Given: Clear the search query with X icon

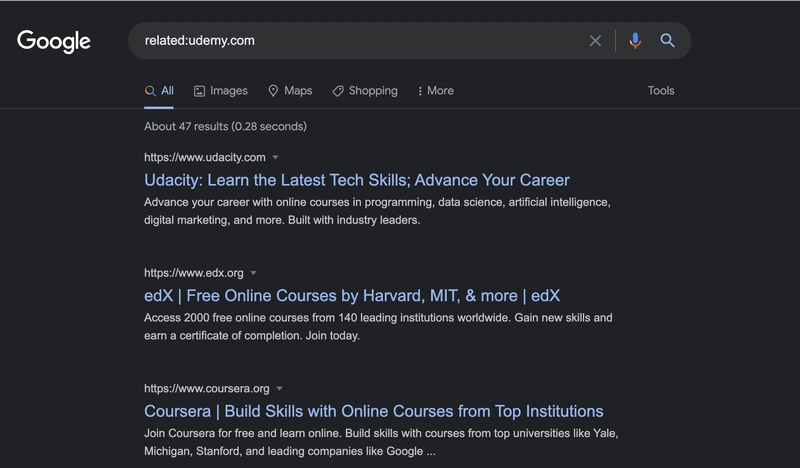Looking at the screenshot, I should point(595,41).
